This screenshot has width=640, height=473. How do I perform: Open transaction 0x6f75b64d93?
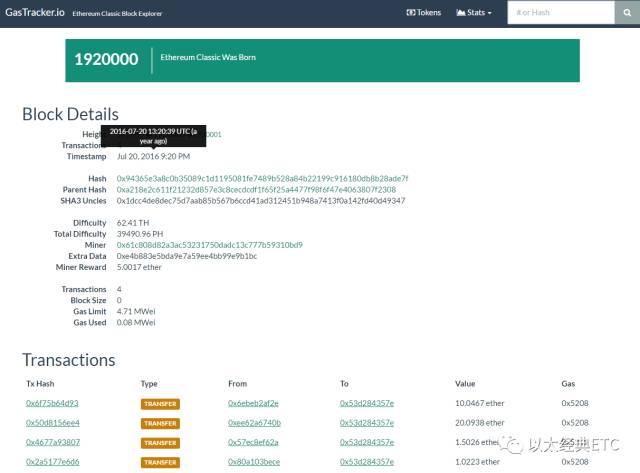52,403
